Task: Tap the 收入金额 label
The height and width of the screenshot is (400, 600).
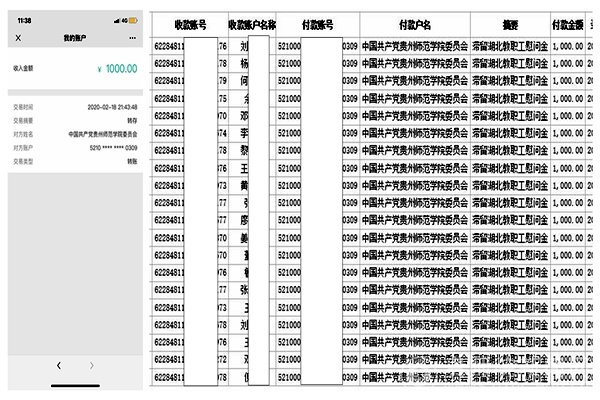Action: coord(24,69)
